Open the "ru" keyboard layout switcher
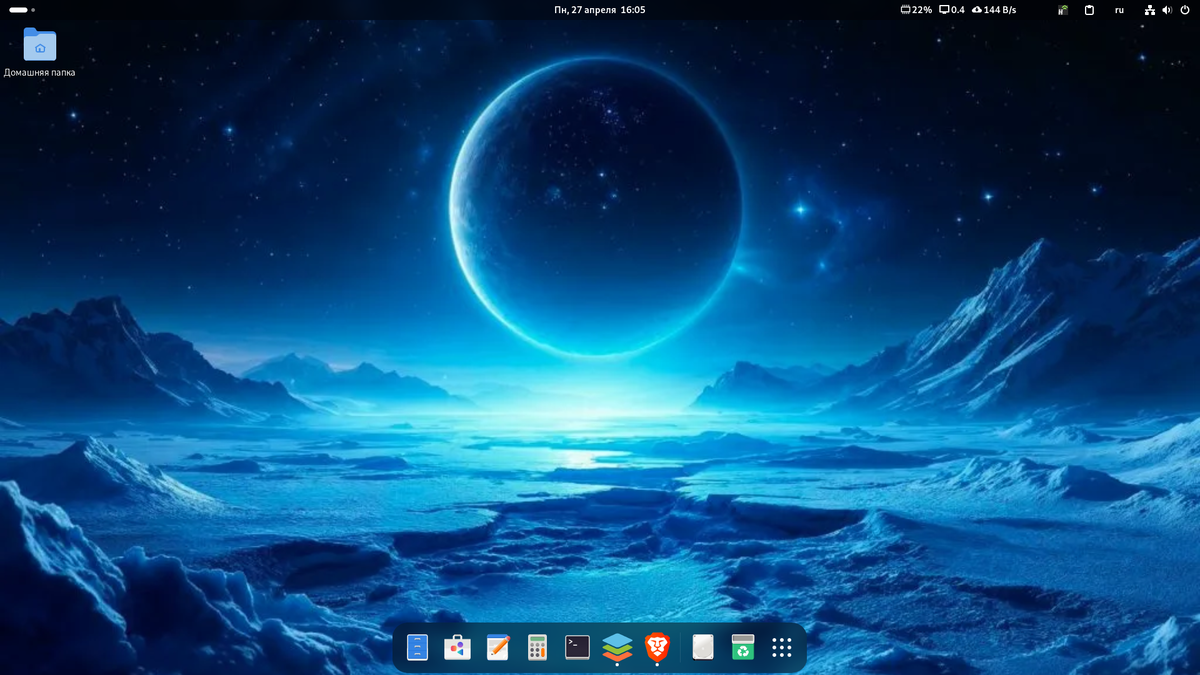 [x=1118, y=10]
